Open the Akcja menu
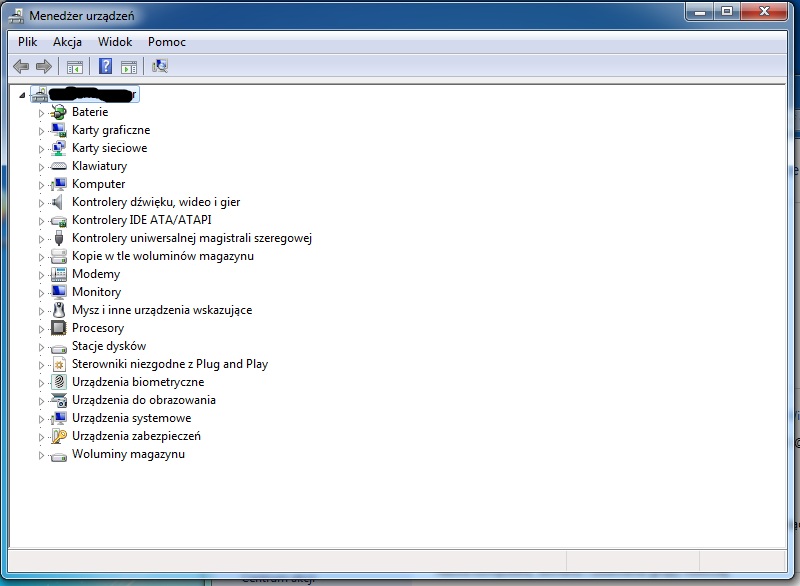The width and height of the screenshot is (800, 586). (67, 42)
